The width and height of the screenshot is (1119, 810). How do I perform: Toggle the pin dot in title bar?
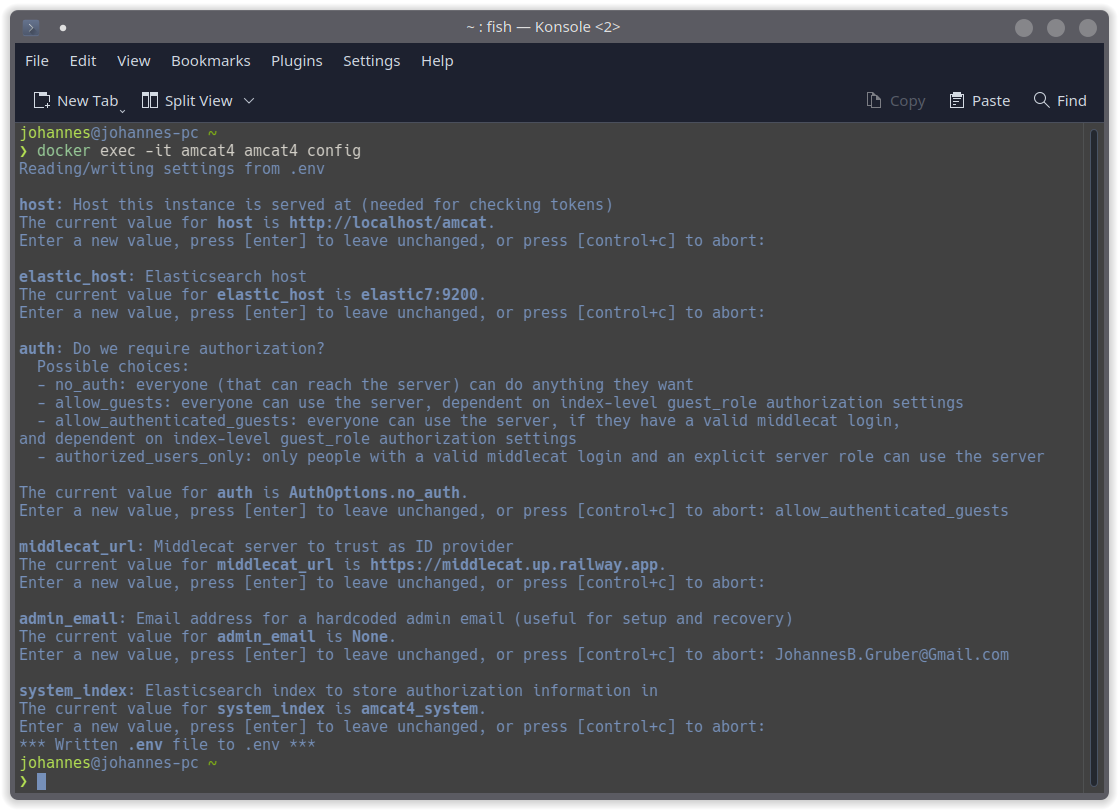click(x=63, y=28)
